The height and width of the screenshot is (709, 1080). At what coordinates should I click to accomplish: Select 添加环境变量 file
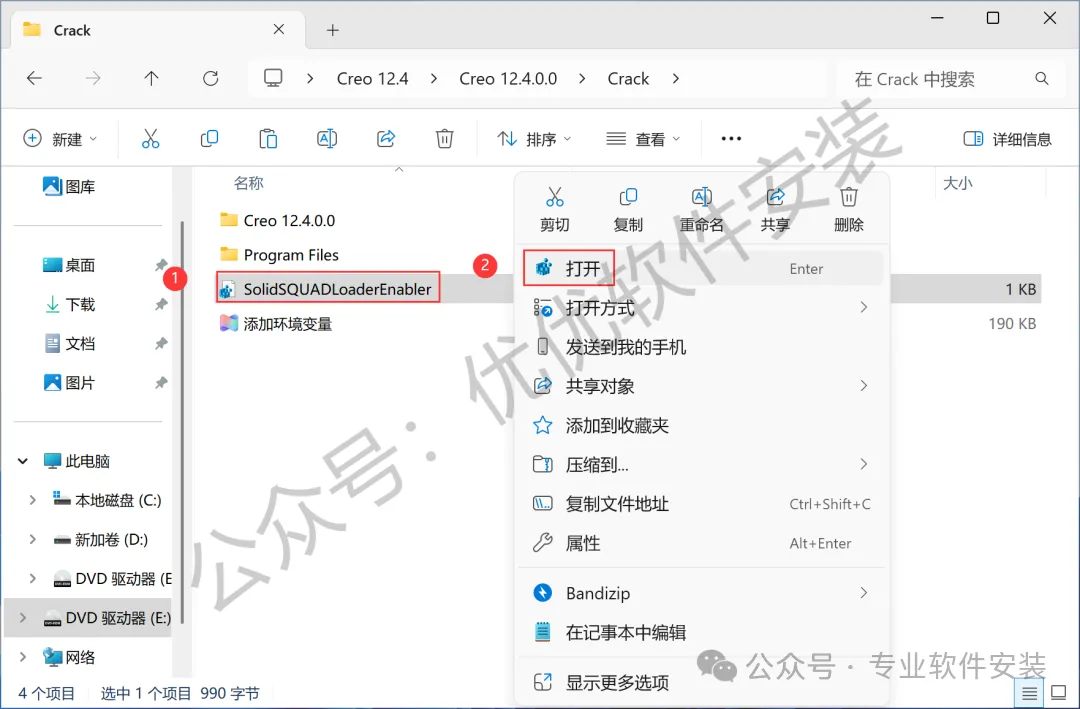[276, 324]
